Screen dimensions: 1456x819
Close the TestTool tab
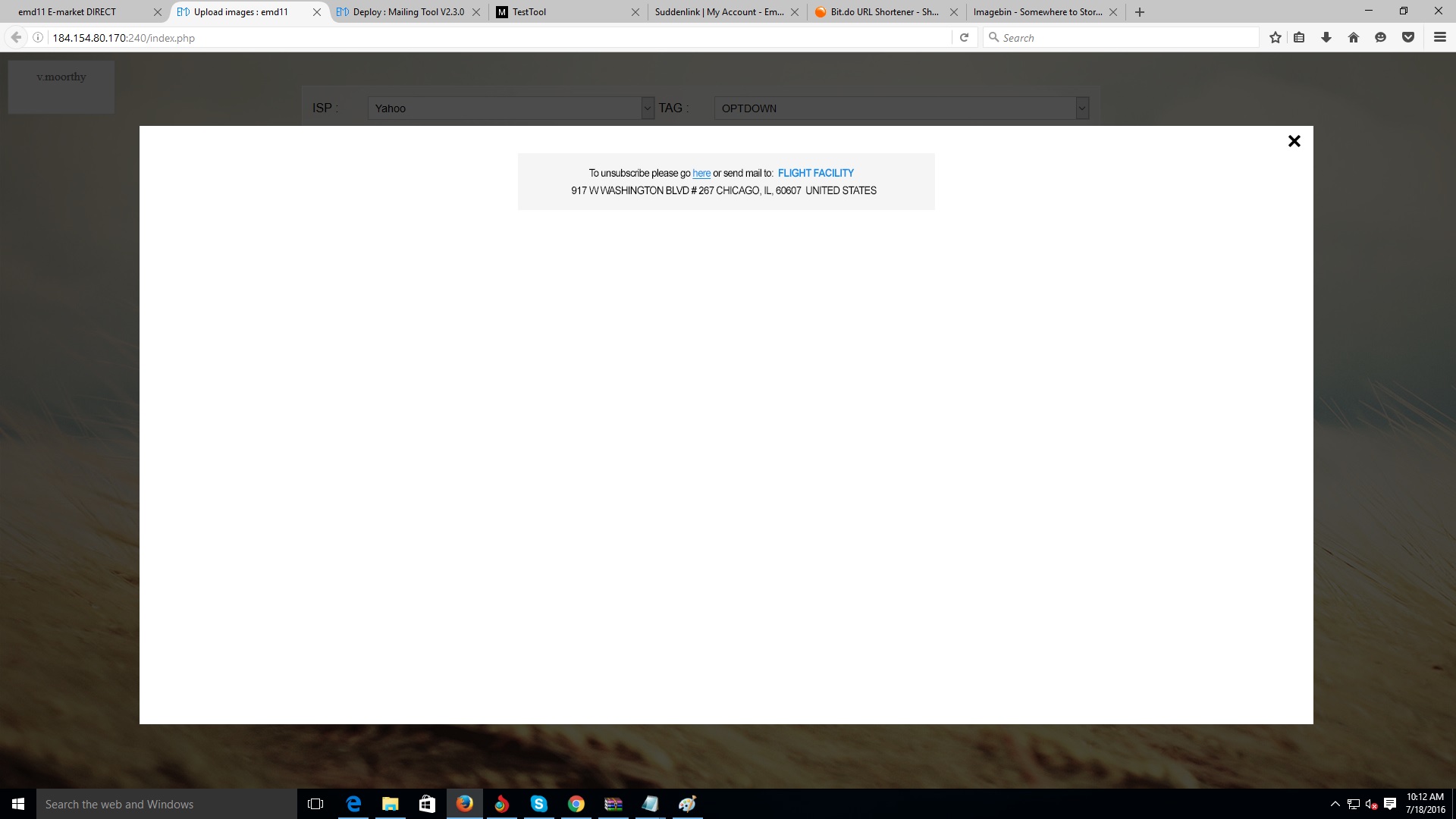pyautogui.click(x=635, y=12)
